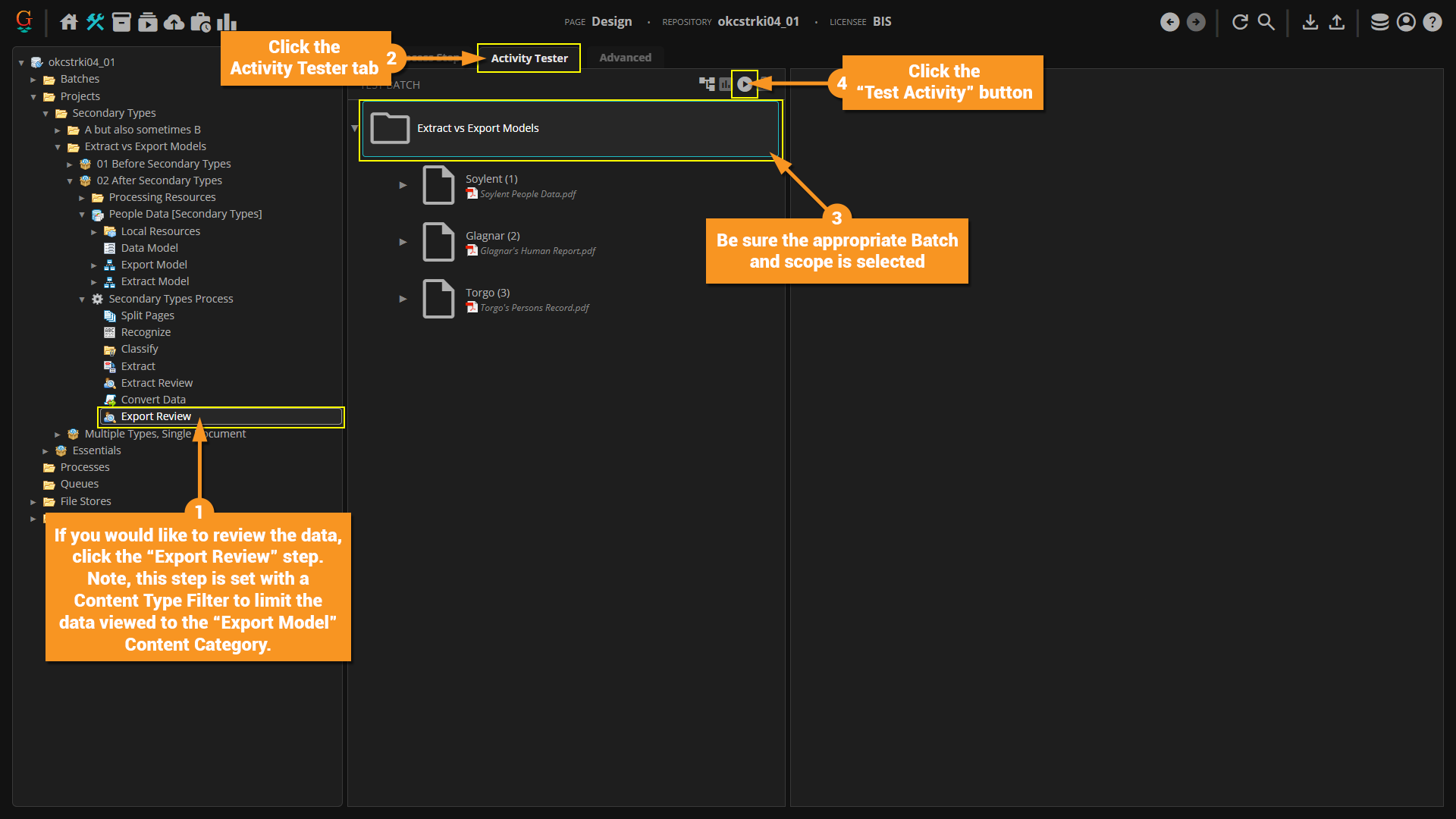The image size is (1456, 819).
Task: Open the bar chart stats icon
Action: click(226, 22)
